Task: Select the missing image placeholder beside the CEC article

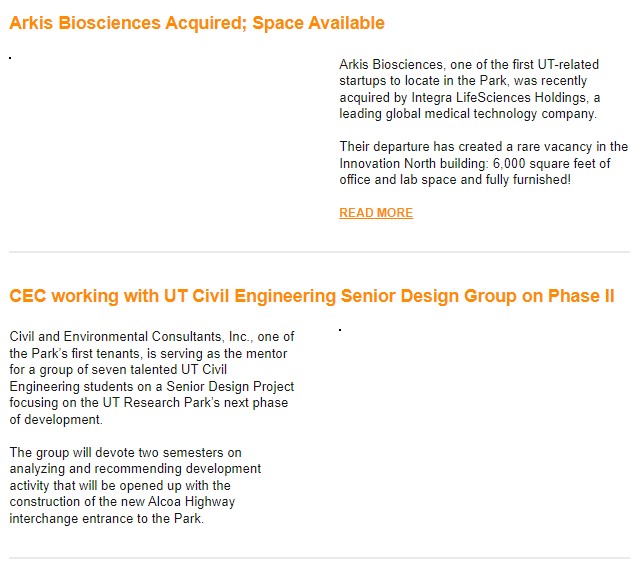Action: coord(340,330)
